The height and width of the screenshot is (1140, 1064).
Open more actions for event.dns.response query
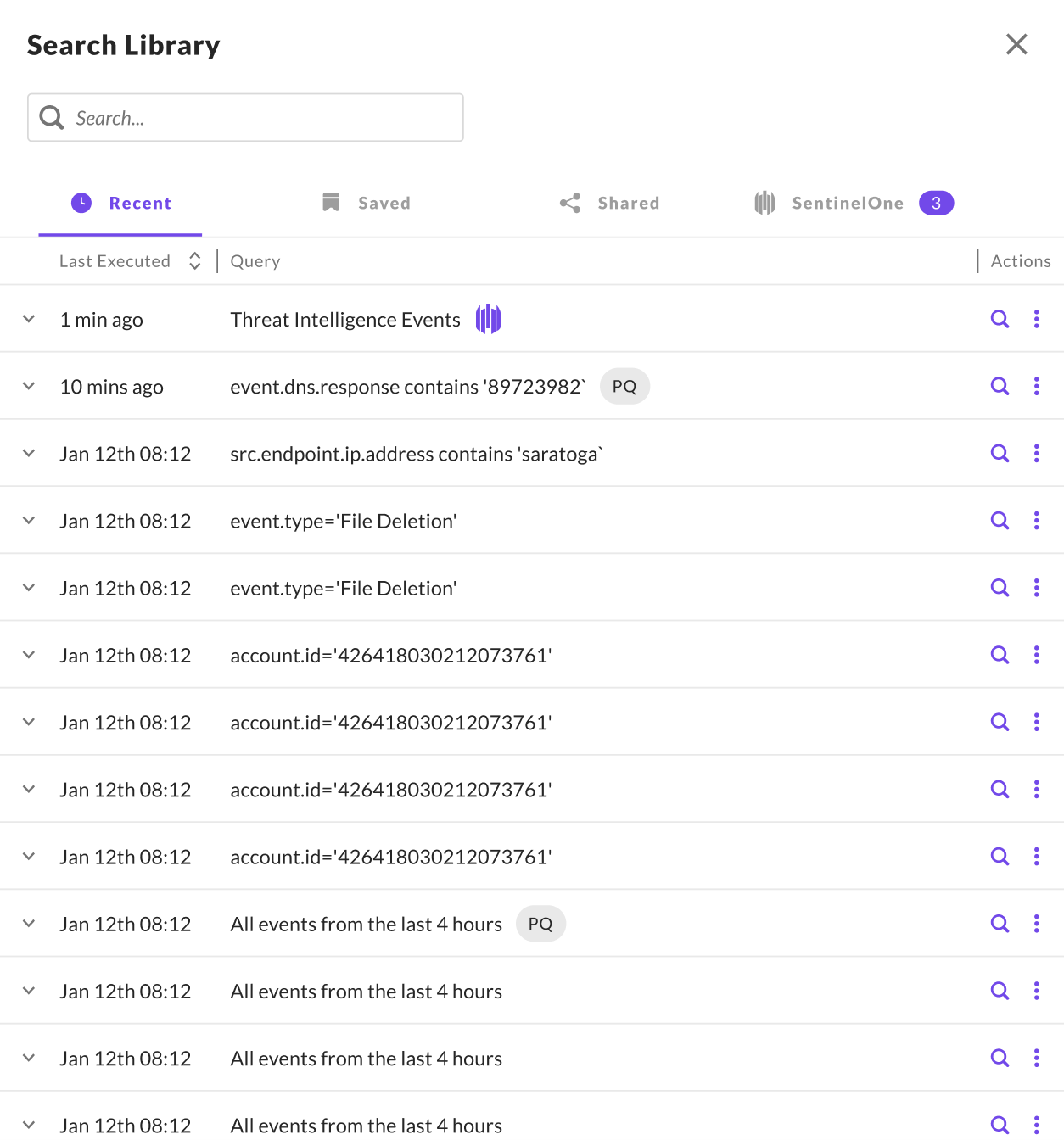click(1036, 386)
